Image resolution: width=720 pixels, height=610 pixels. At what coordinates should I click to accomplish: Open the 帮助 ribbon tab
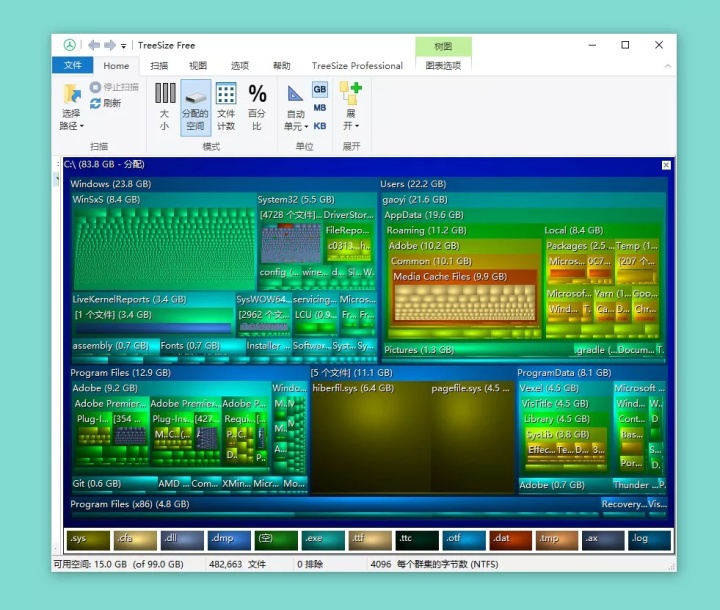[x=281, y=66]
